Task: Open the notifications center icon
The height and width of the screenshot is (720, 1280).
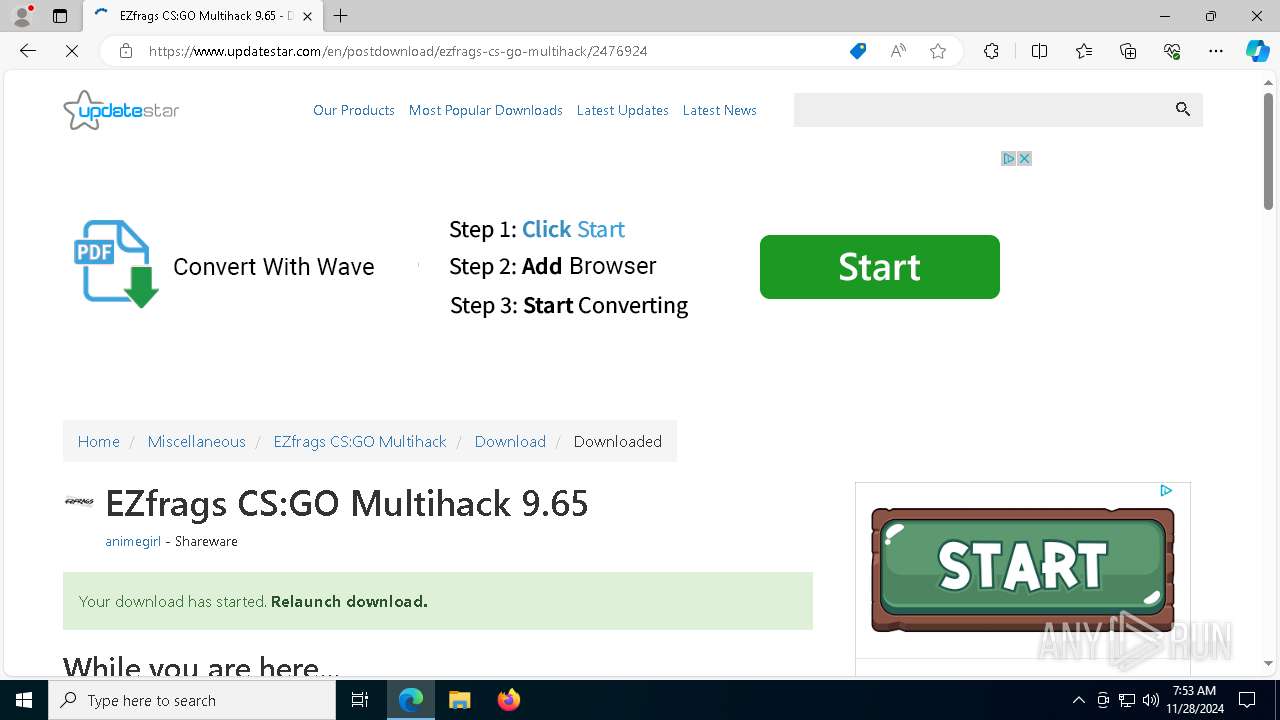Action: point(1247,700)
